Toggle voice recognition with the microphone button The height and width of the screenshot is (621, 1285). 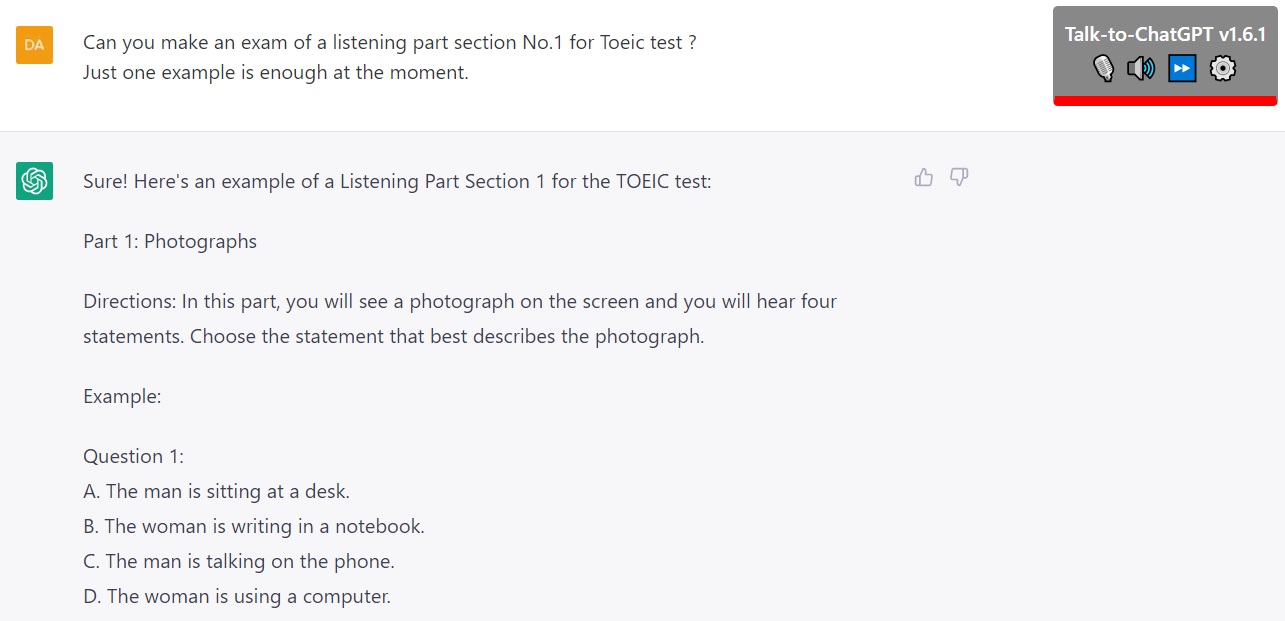(x=1103, y=68)
